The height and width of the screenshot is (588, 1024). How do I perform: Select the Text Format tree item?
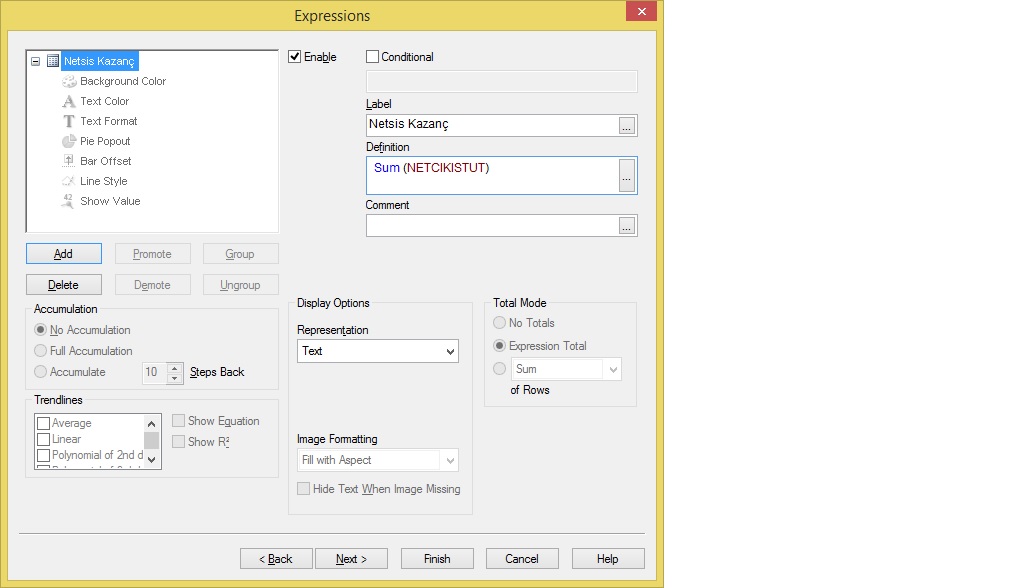(108, 121)
